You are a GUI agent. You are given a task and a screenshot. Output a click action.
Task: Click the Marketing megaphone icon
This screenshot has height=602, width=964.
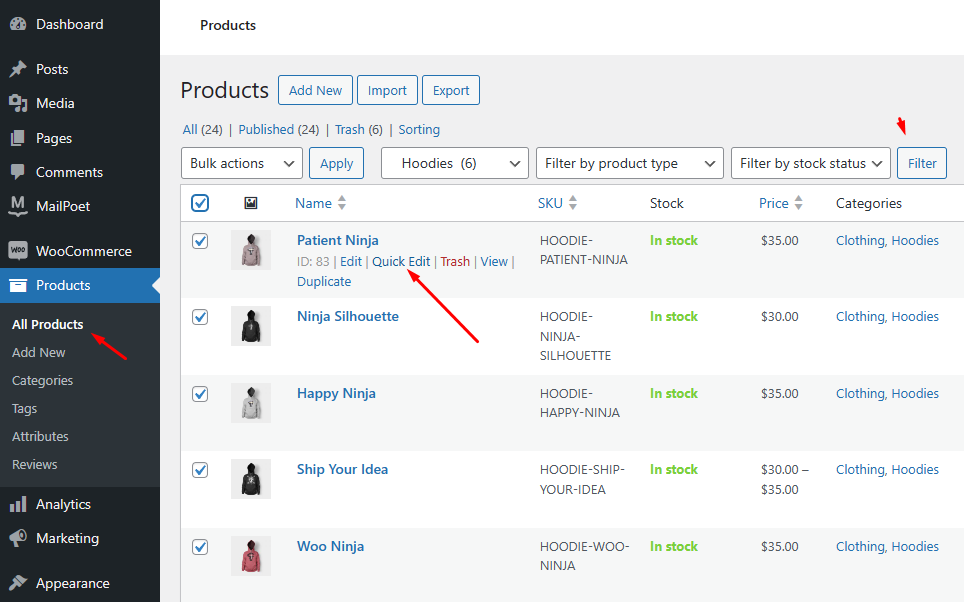(18, 538)
